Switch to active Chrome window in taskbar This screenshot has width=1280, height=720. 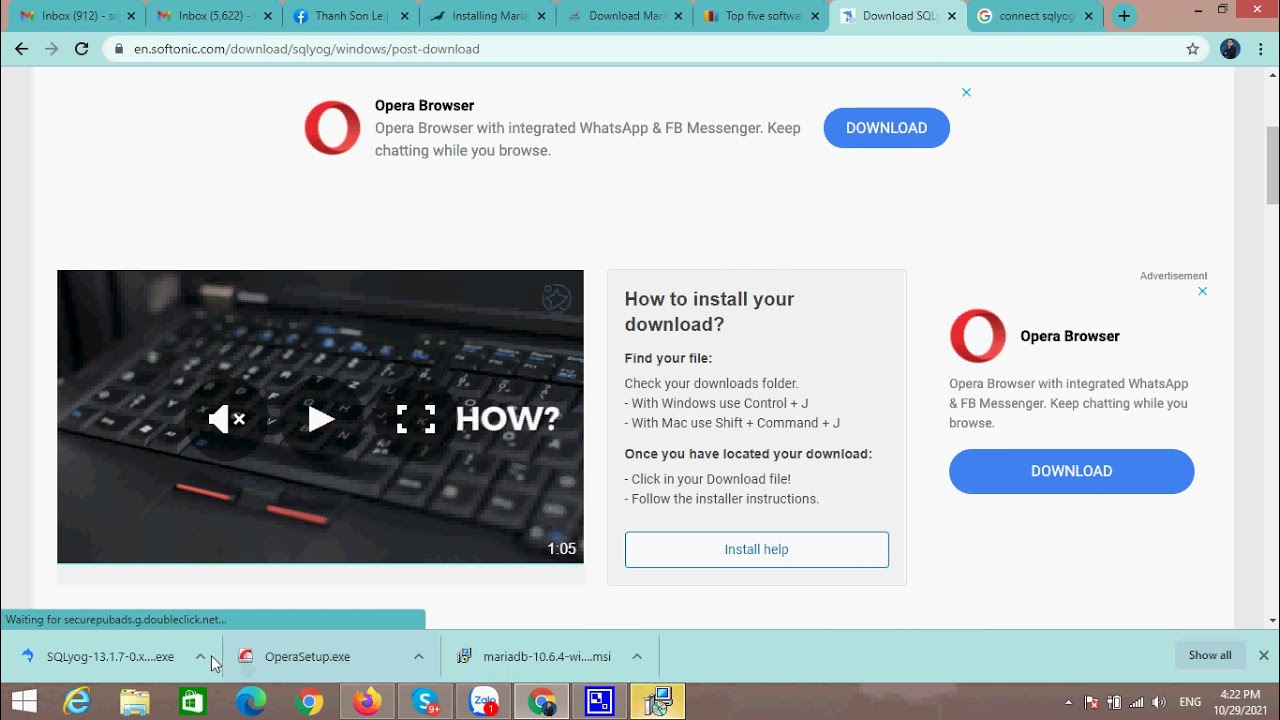(543, 702)
